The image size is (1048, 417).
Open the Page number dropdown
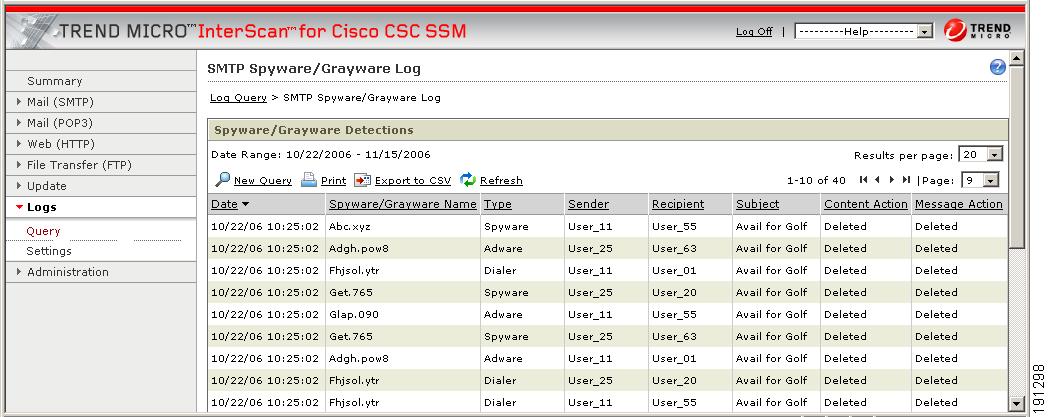[980, 180]
